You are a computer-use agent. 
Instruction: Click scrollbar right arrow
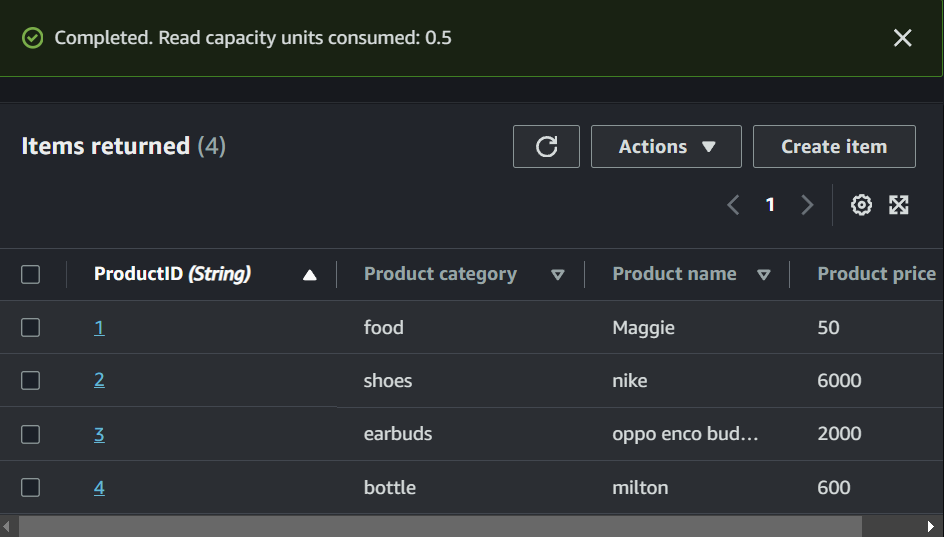click(932, 526)
